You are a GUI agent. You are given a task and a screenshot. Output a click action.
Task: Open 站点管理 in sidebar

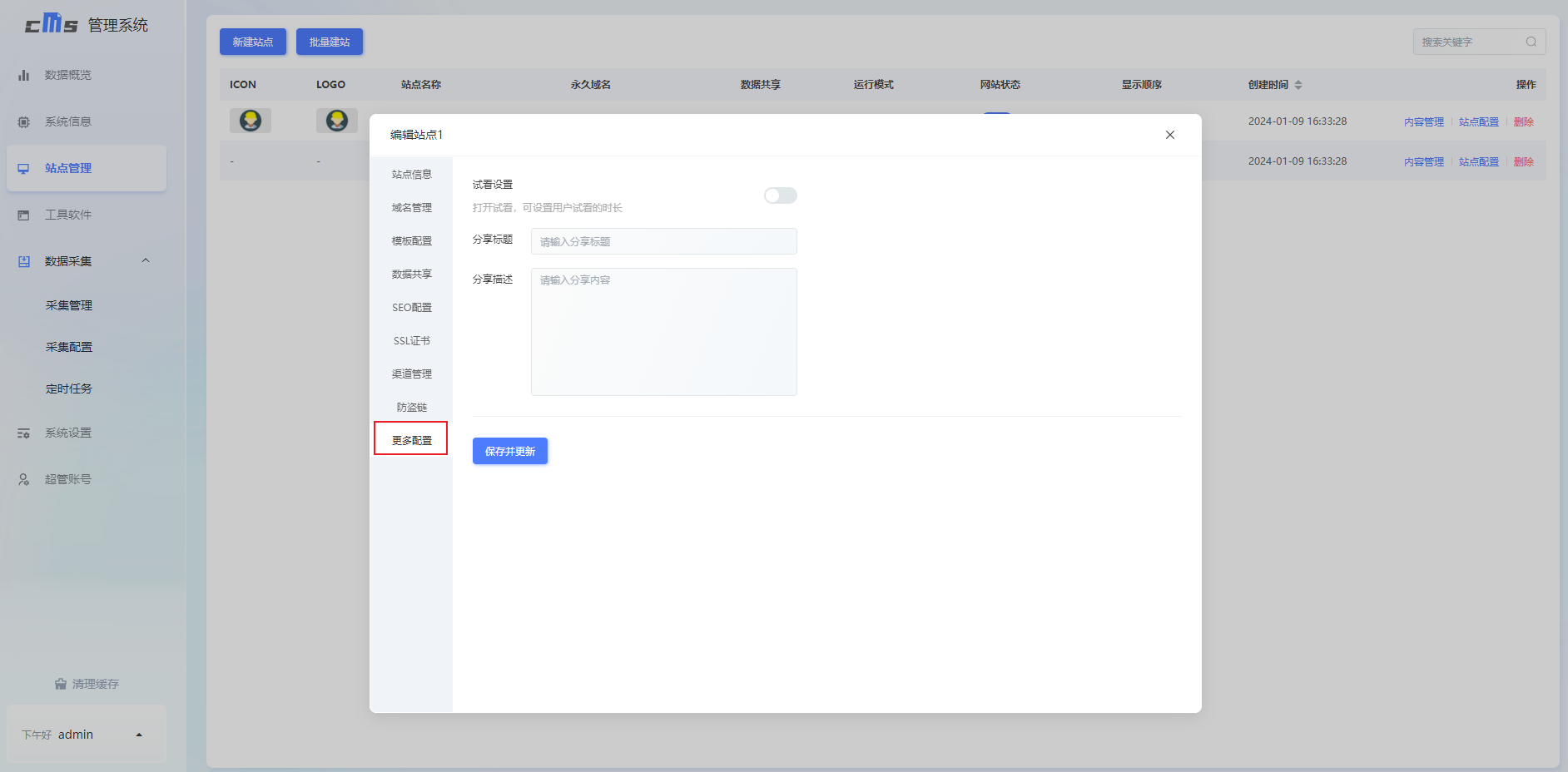coord(87,168)
